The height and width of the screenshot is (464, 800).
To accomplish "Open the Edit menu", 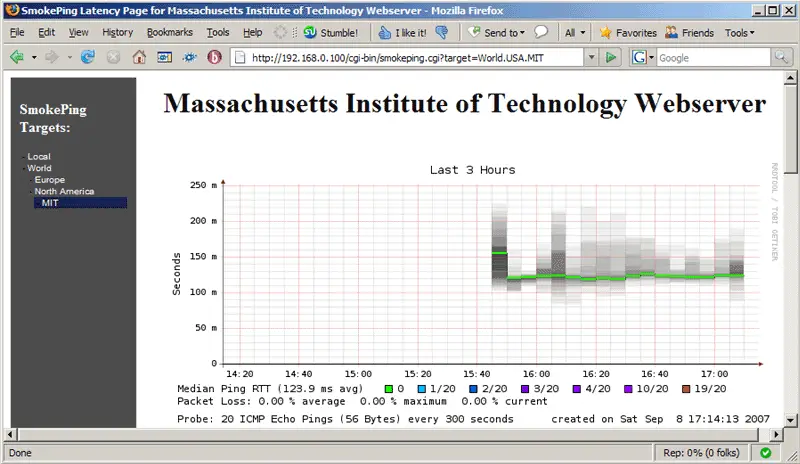I will 46,33.
